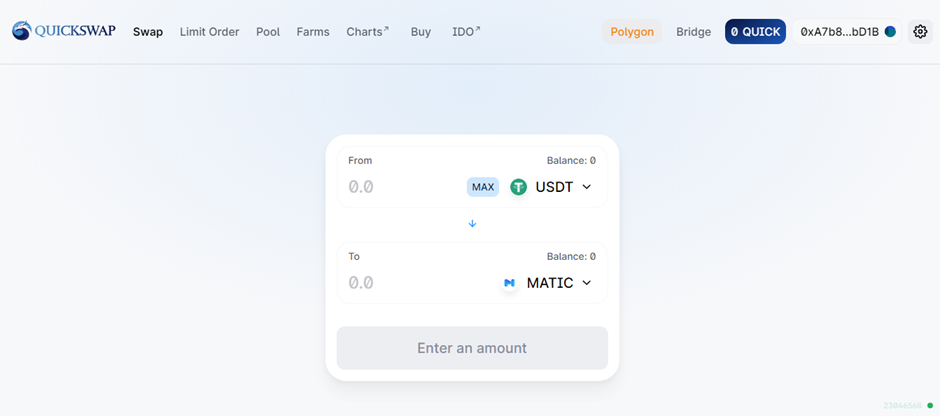Expand the MATIC token dropdown chevron
940x416 pixels.
[x=587, y=282]
